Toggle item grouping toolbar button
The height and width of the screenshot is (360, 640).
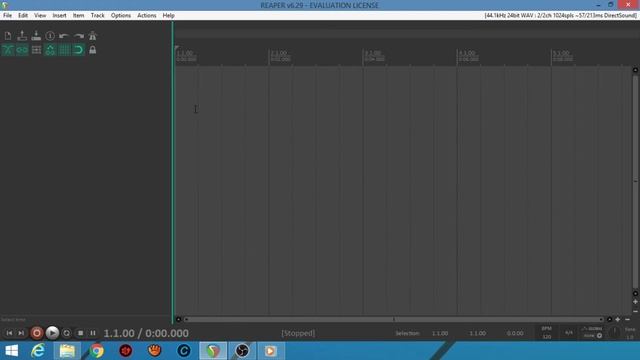click(22, 50)
